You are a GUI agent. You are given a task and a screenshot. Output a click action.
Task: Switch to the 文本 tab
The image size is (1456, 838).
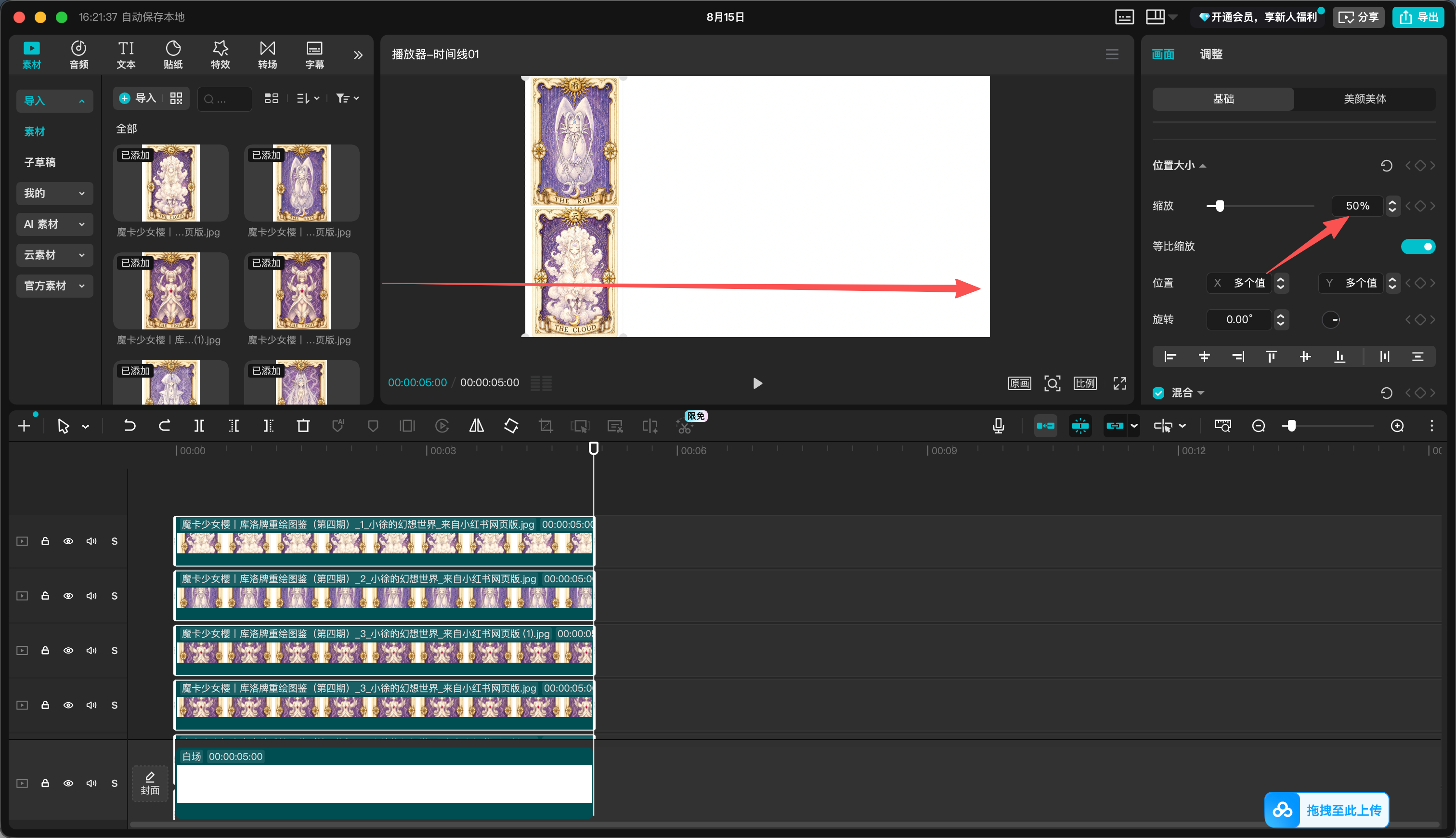point(126,55)
